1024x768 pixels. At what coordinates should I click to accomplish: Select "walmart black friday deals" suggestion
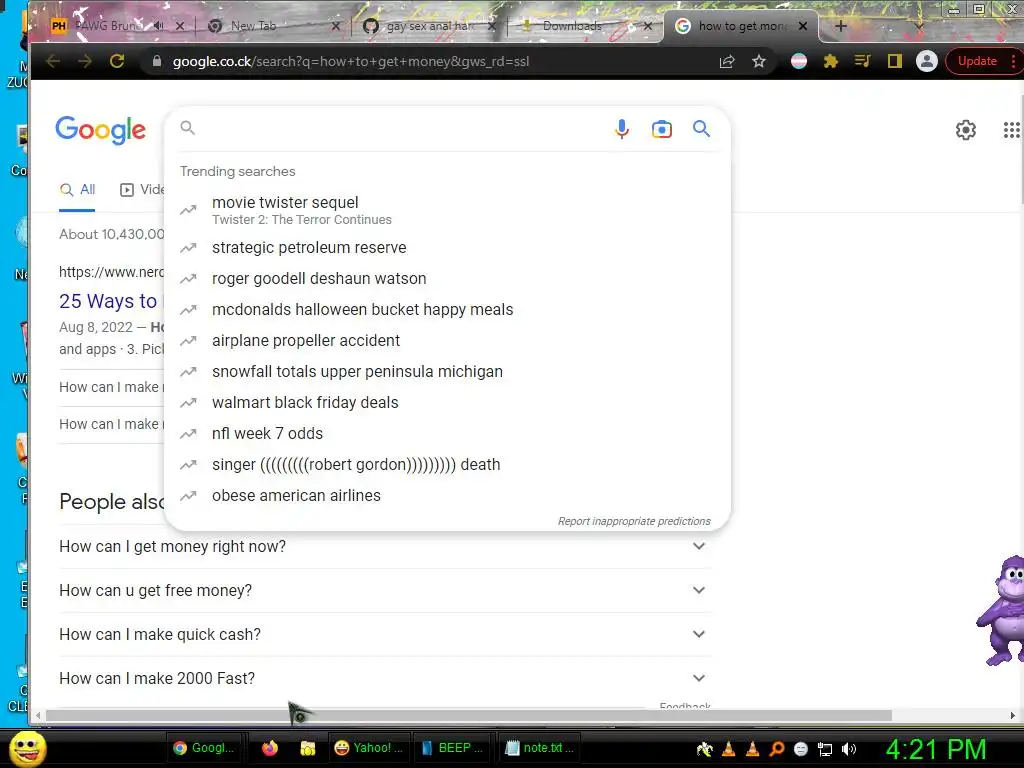447,402
